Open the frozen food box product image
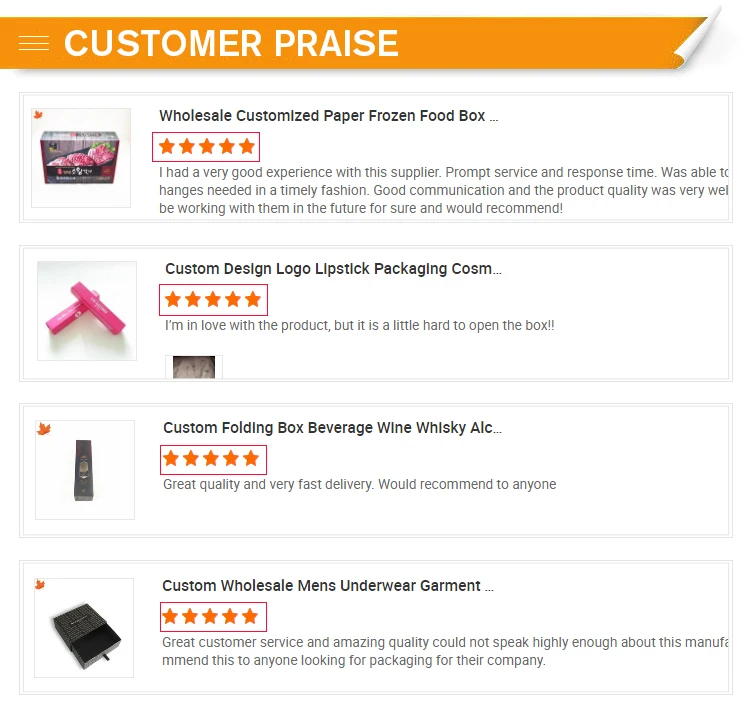This screenshot has width=750, height=712. coord(81,158)
